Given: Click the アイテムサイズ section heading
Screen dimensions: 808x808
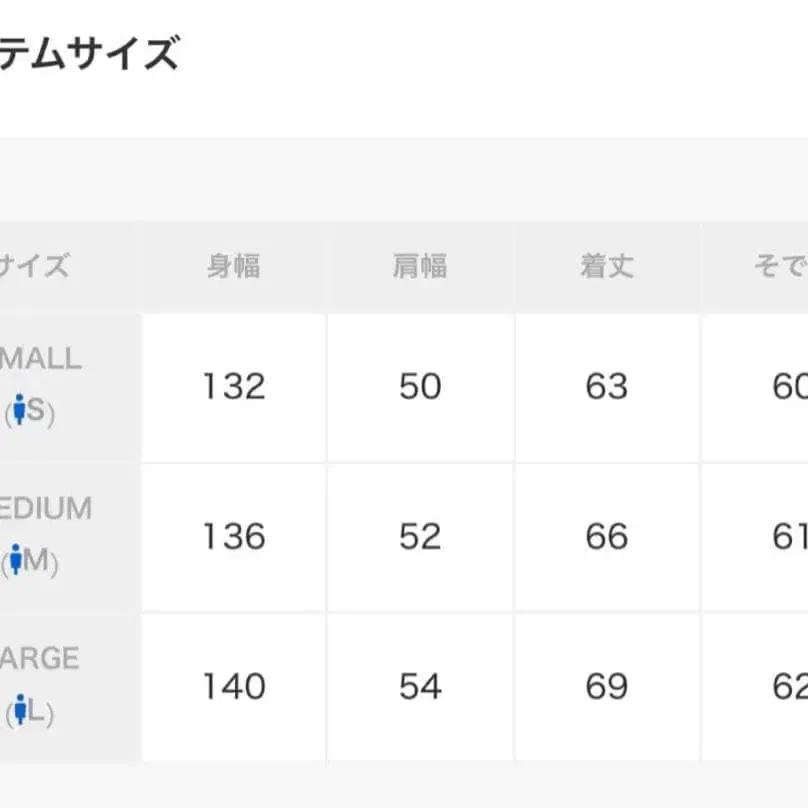Looking at the screenshot, I should [90, 53].
